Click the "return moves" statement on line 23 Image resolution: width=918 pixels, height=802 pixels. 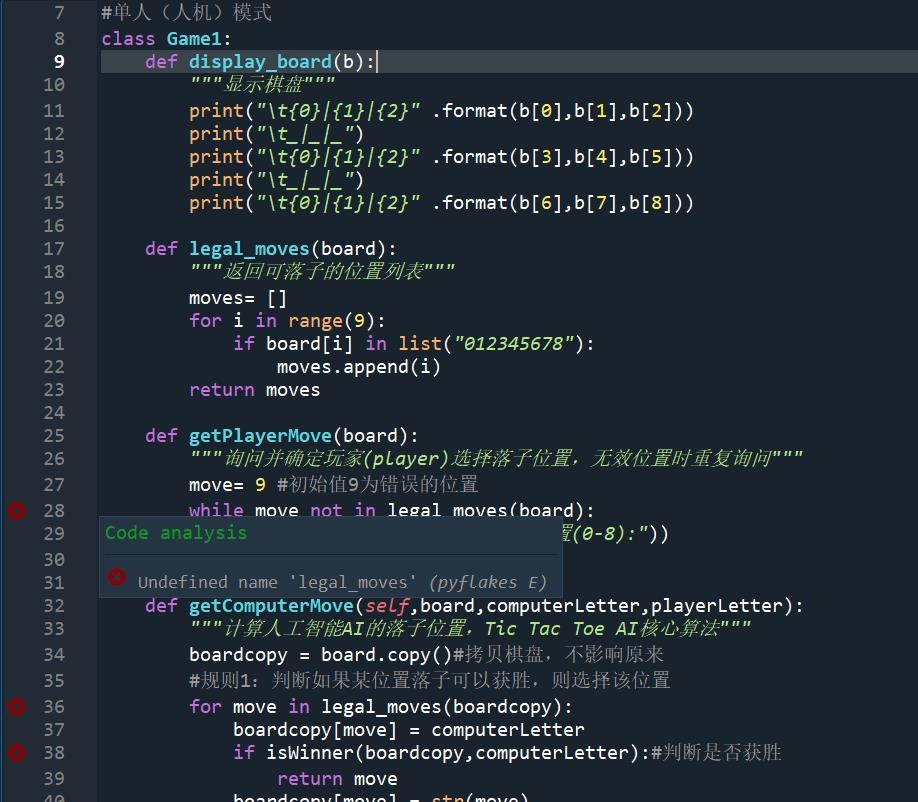pyautogui.click(x=255, y=390)
